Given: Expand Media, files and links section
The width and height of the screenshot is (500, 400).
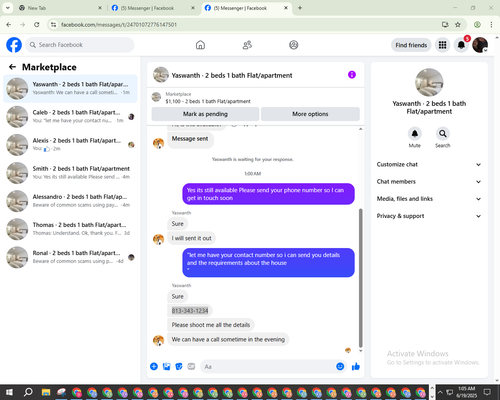Looking at the screenshot, I should (429, 199).
